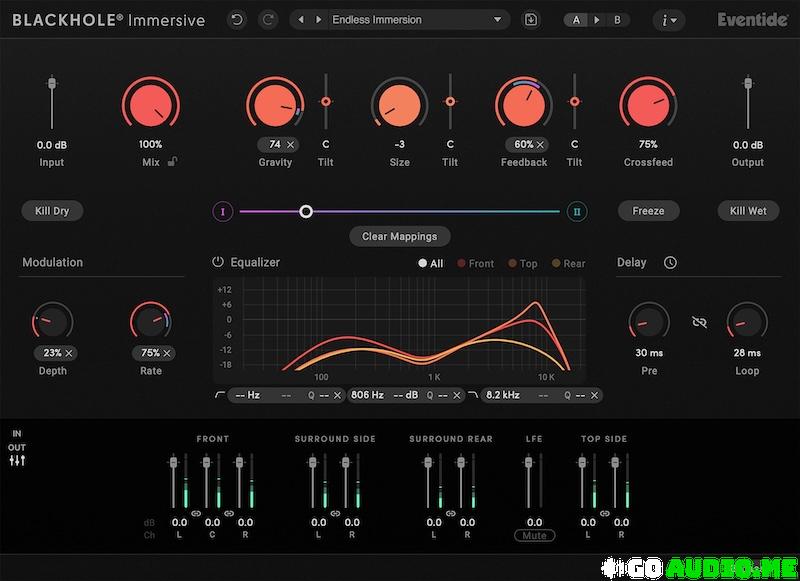
Task: Click the Feedback Tilt slider handle
Action: tap(574, 102)
